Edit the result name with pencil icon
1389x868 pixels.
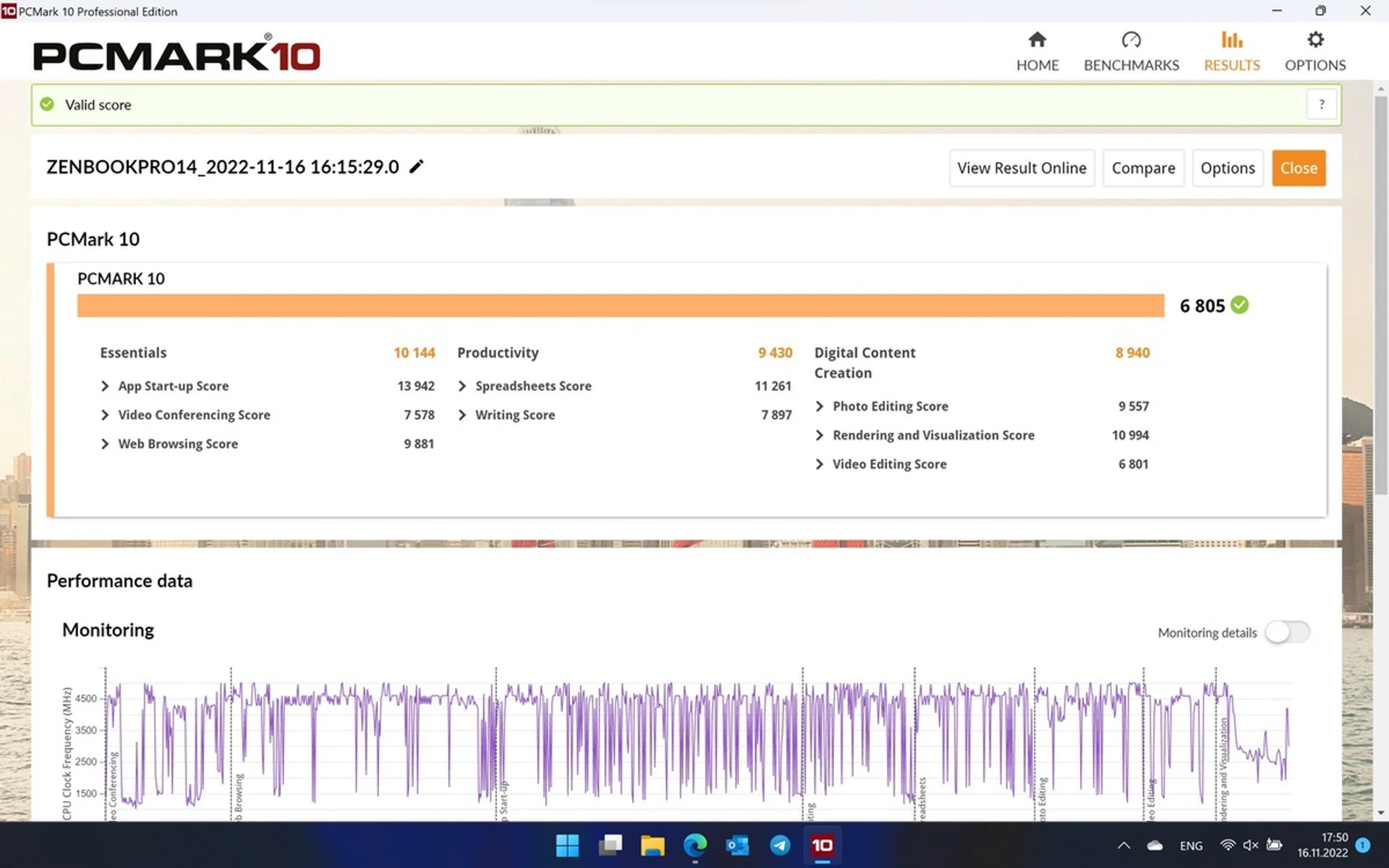pyautogui.click(x=416, y=166)
